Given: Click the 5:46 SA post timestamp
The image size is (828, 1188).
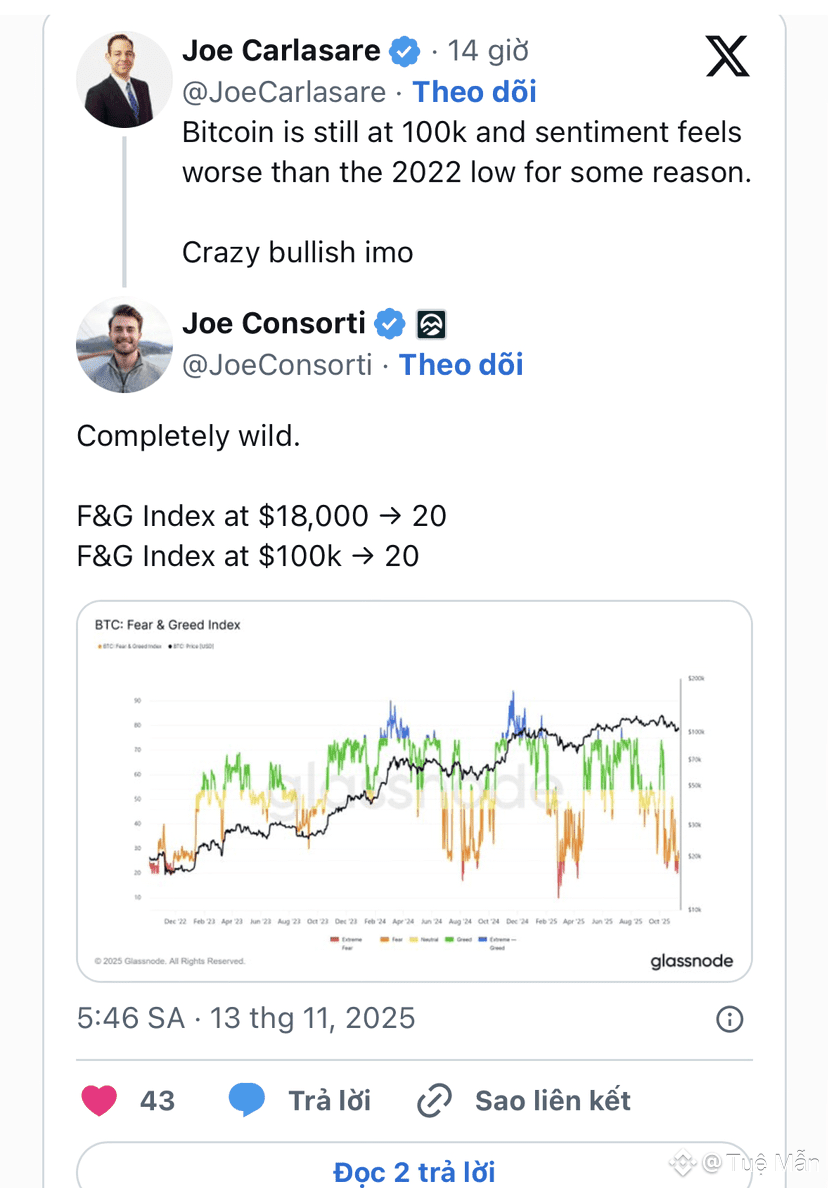Looking at the screenshot, I should coord(130,1019).
